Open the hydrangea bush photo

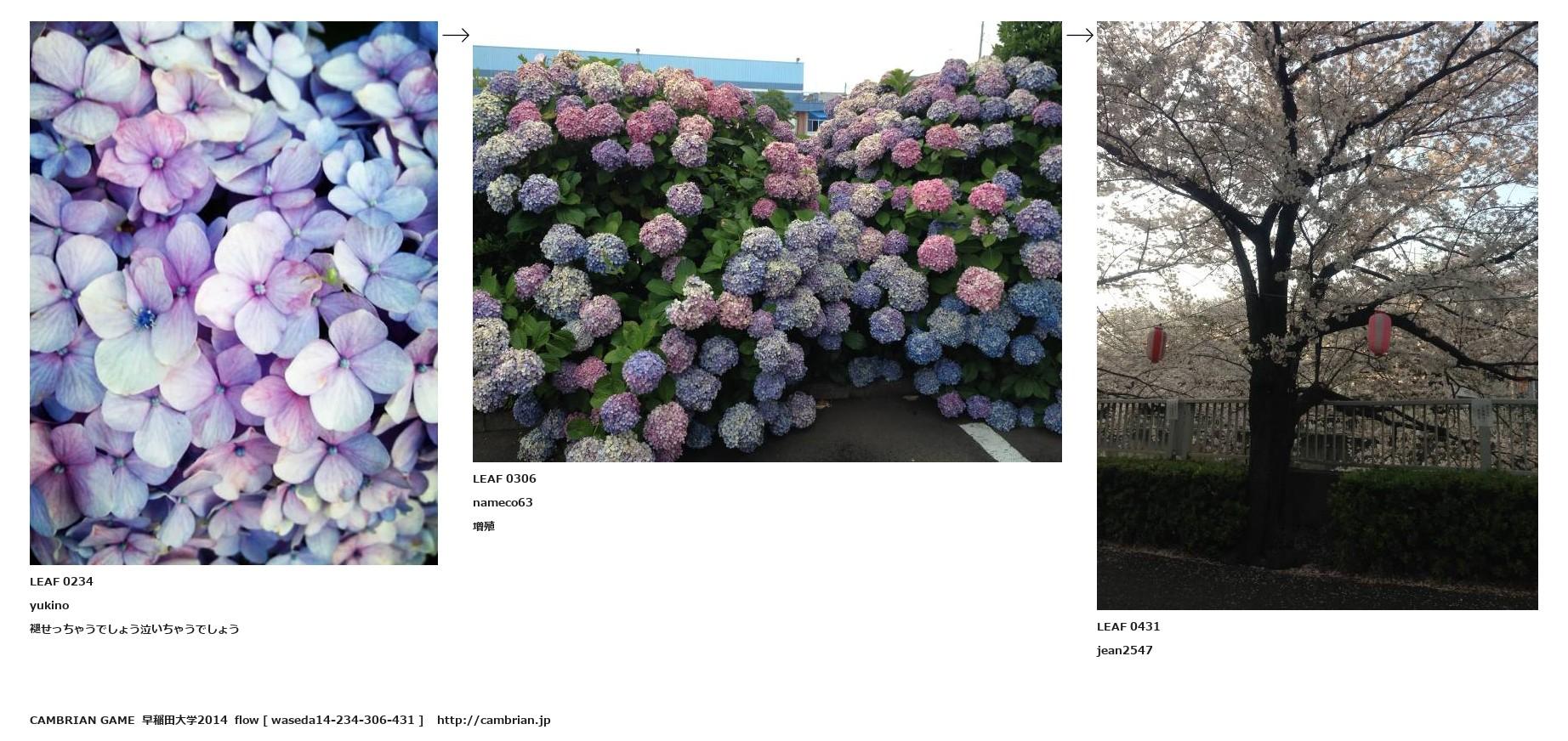(767, 242)
